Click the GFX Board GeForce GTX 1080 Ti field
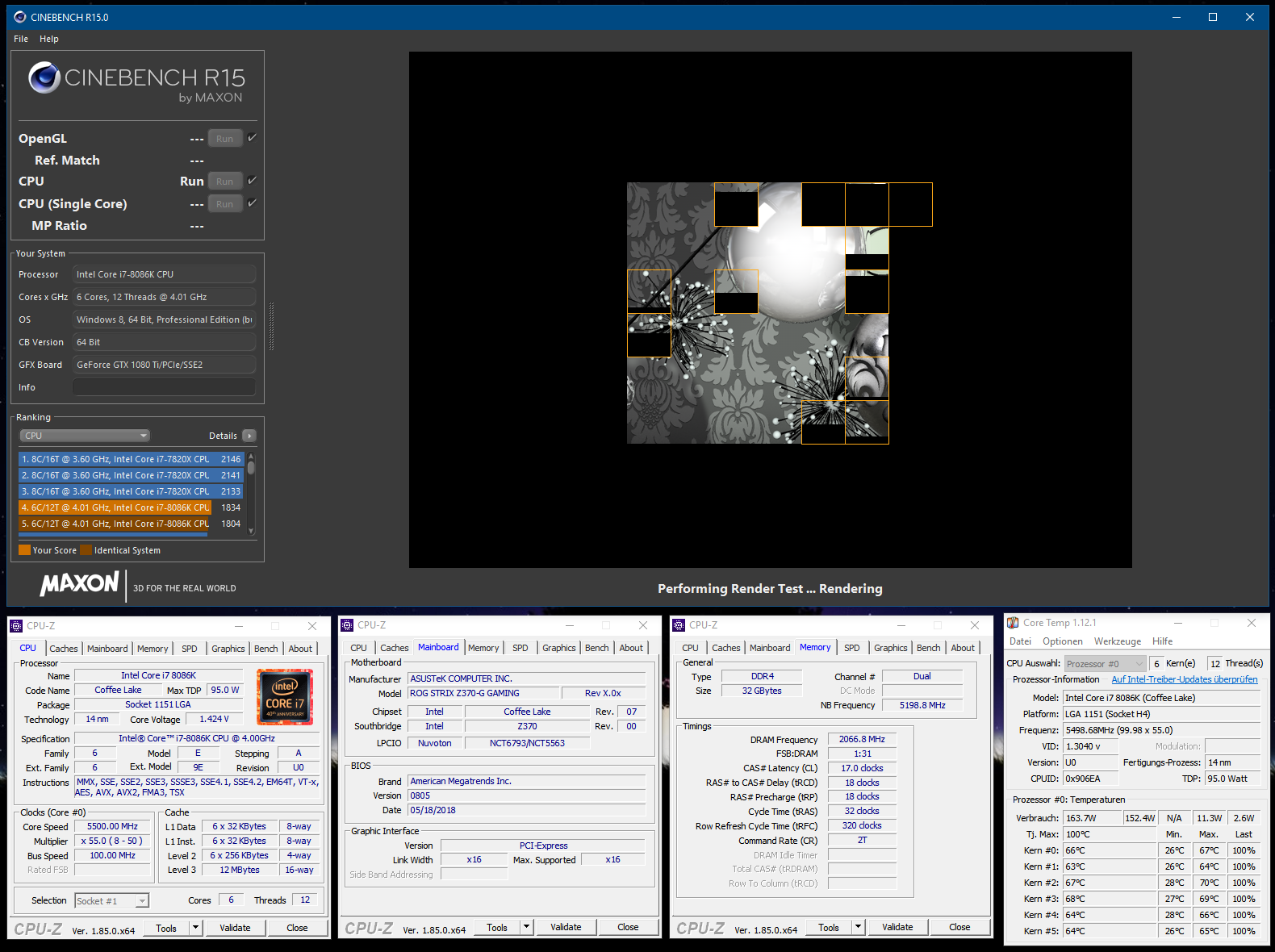The width and height of the screenshot is (1275, 952). click(x=164, y=365)
